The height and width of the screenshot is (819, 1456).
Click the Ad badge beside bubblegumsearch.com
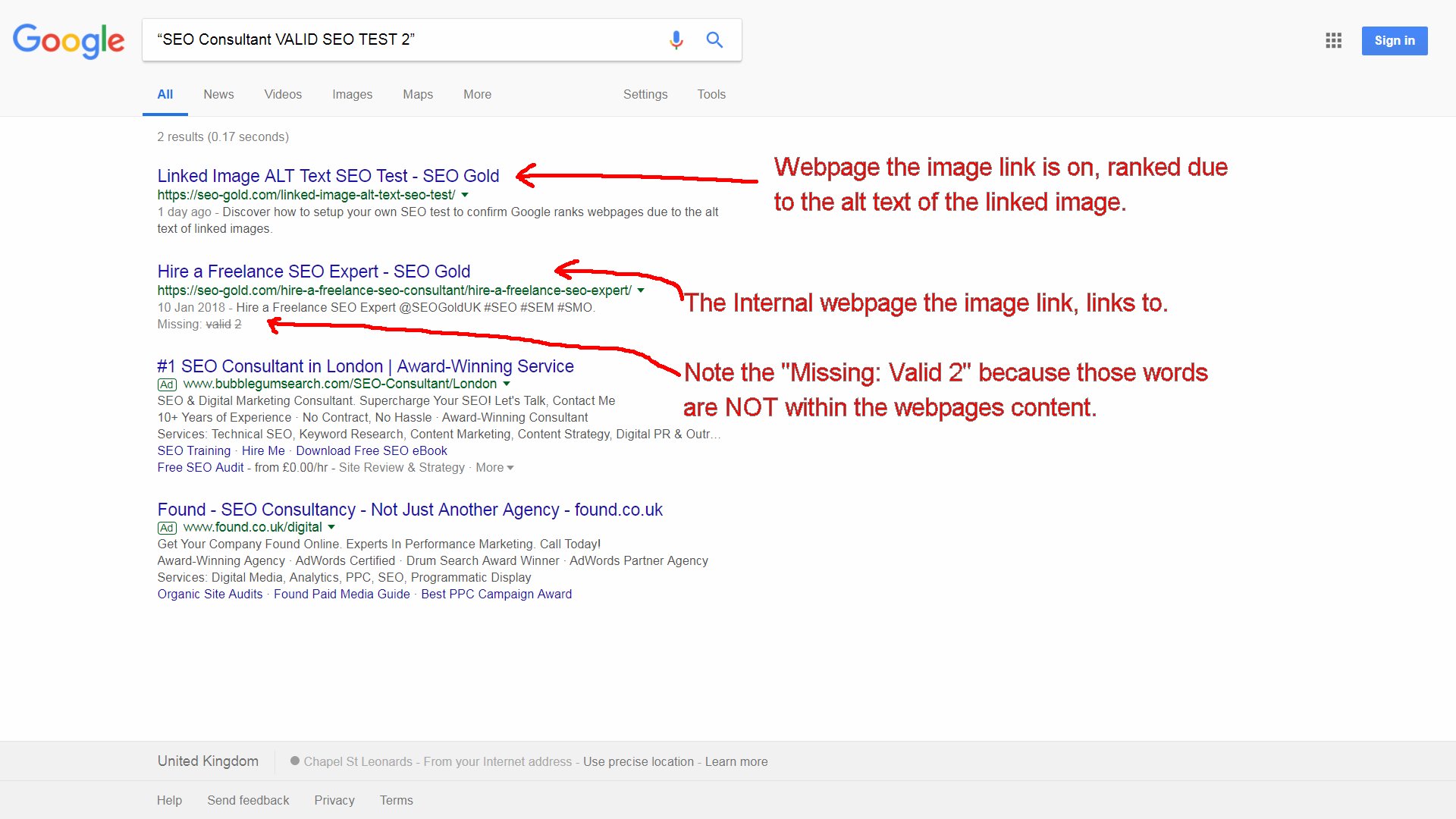coord(167,384)
